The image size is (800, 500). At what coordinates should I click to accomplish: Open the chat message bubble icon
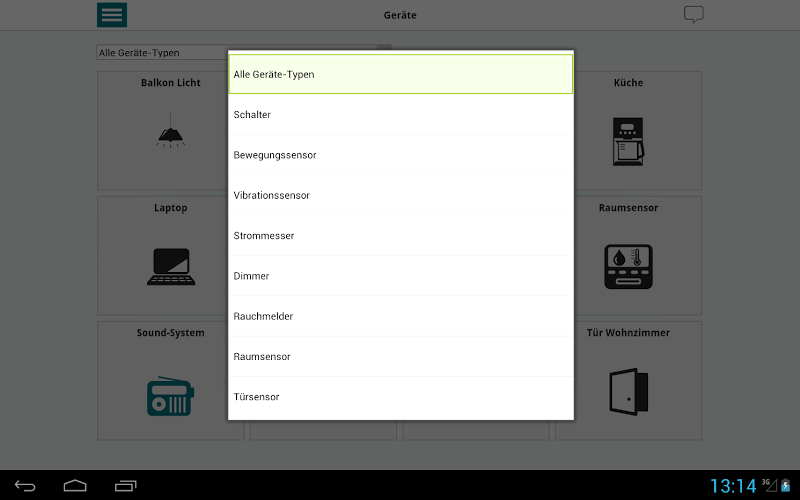(693, 14)
